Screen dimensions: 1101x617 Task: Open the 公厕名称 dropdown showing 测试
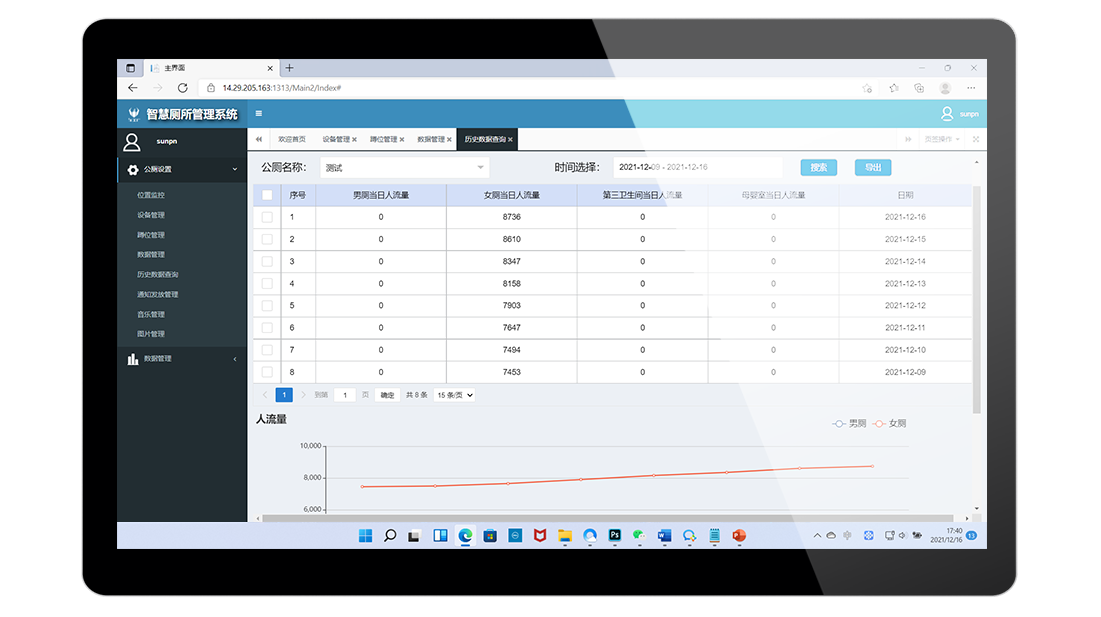click(404, 168)
